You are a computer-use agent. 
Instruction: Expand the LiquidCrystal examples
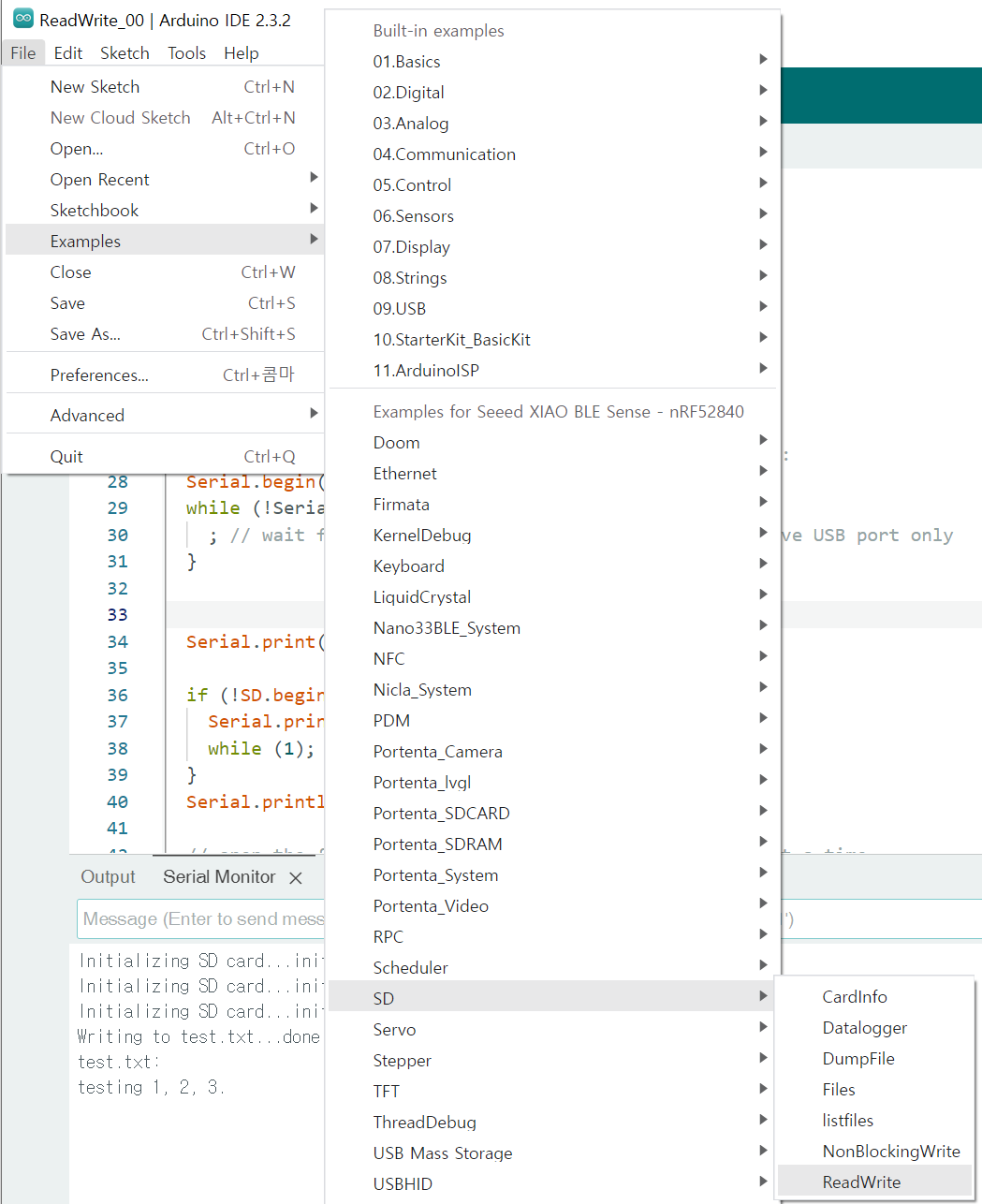pos(553,597)
